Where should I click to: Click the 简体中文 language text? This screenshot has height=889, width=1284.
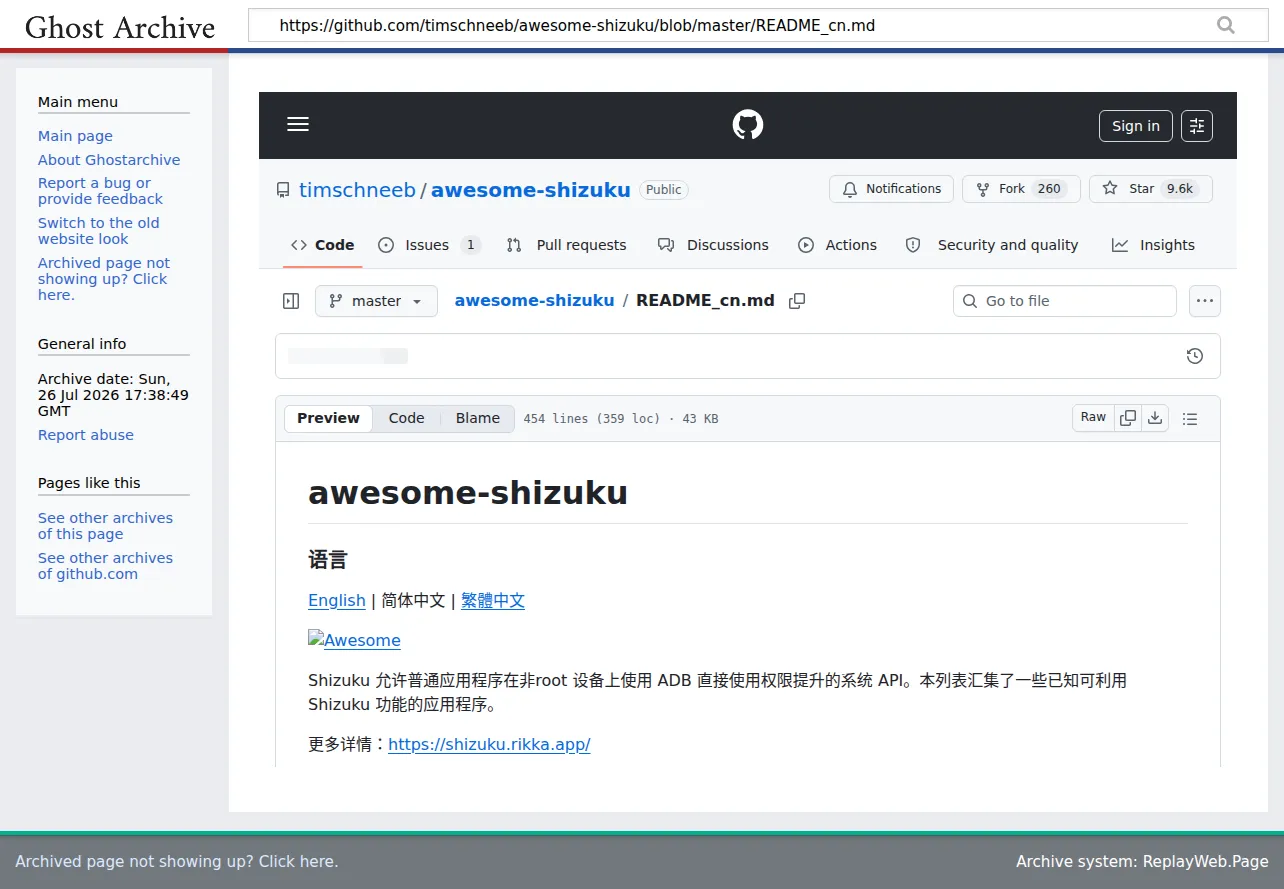pyautogui.click(x=413, y=600)
